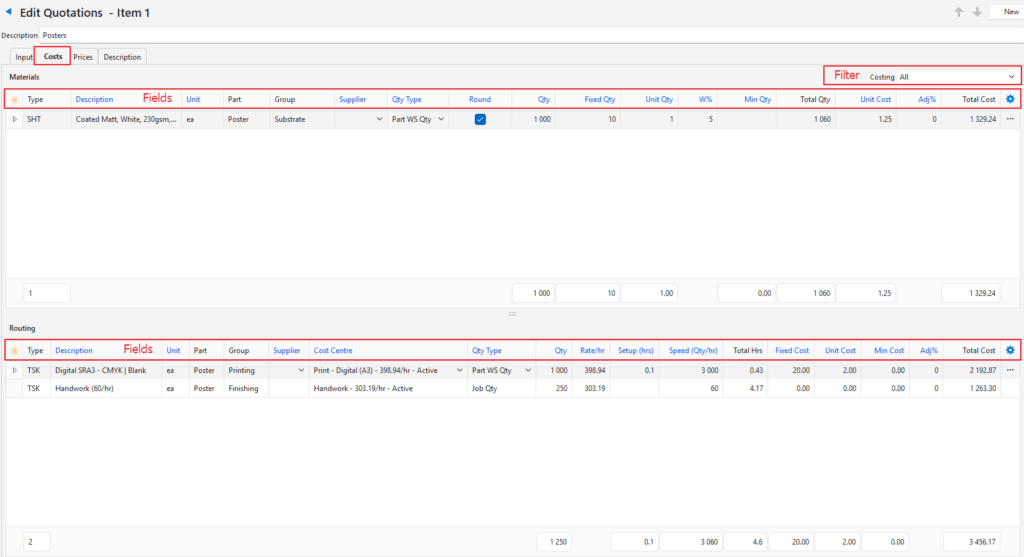Expand the Digital SRA3 routing row
The image size is (1024, 557).
(14, 370)
